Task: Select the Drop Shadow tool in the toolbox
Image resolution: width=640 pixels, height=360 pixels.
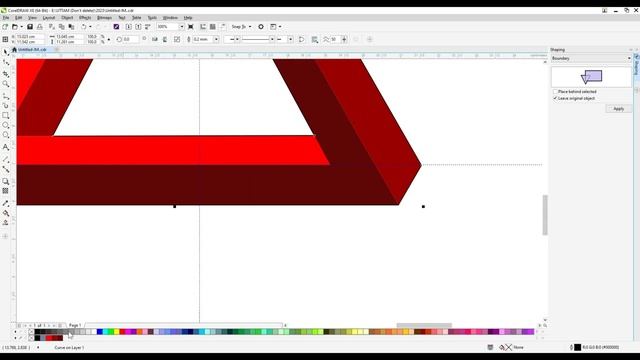Action: (x=6, y=181)
